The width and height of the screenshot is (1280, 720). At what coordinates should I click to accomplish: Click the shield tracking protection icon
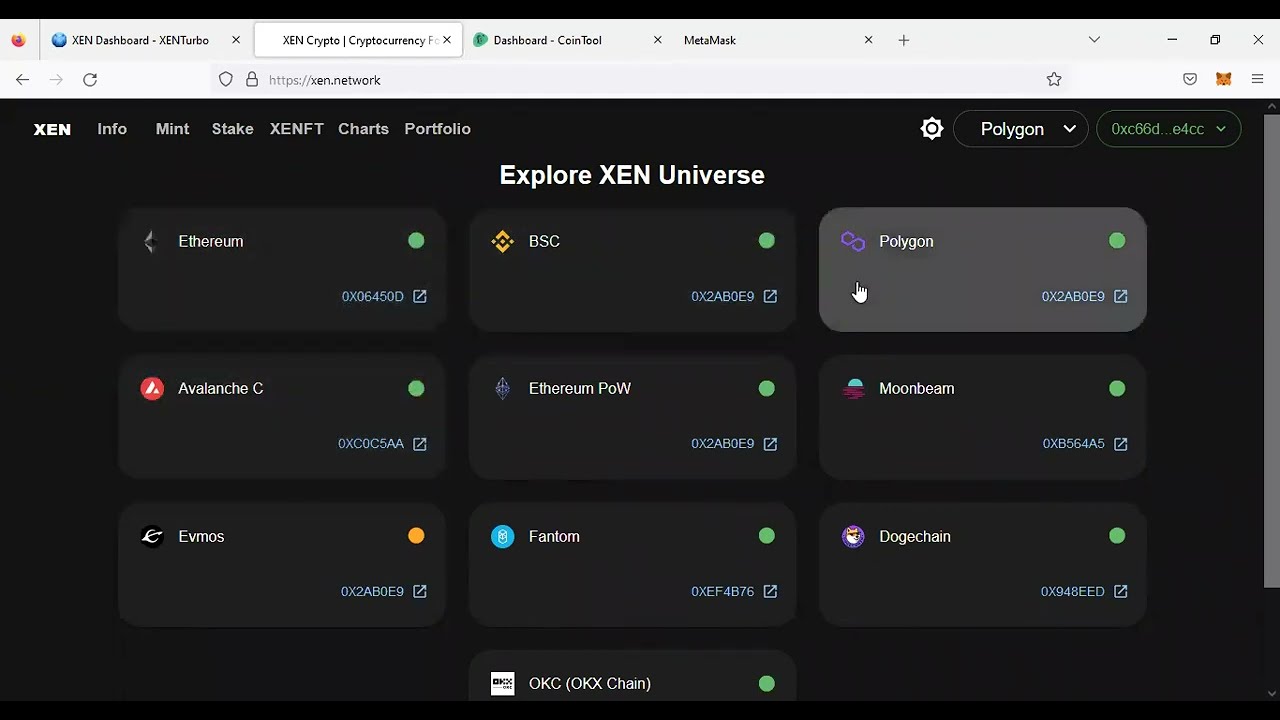[226, 80]
